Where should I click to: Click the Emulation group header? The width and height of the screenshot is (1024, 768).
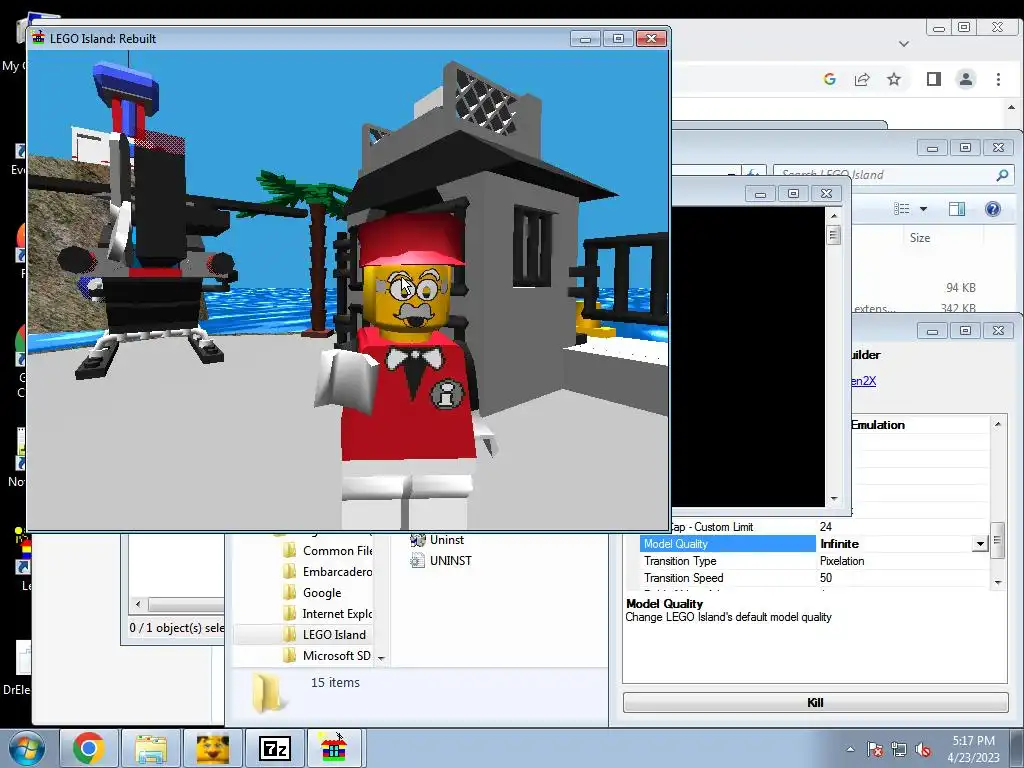pos(878,424)
